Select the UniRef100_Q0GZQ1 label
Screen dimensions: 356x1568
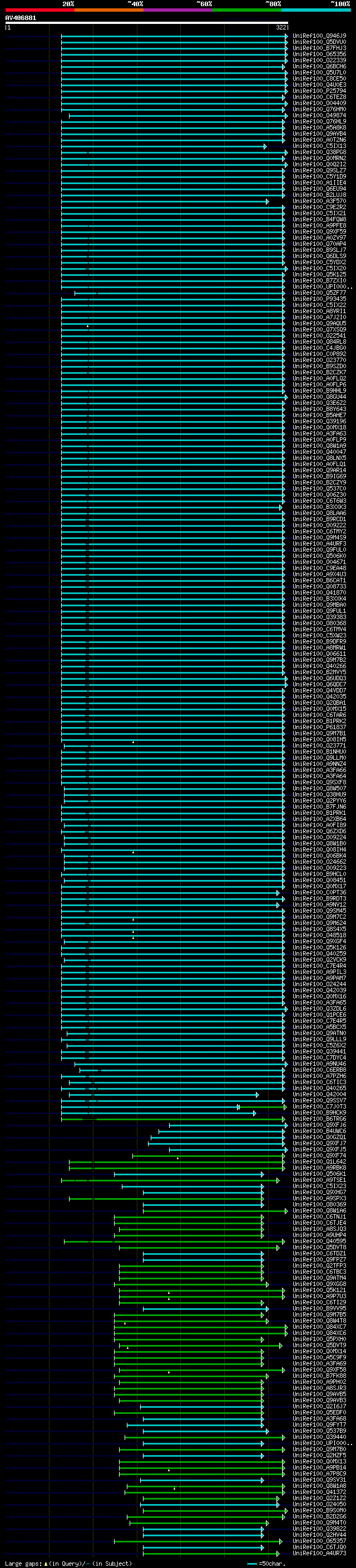point(319,1137)
